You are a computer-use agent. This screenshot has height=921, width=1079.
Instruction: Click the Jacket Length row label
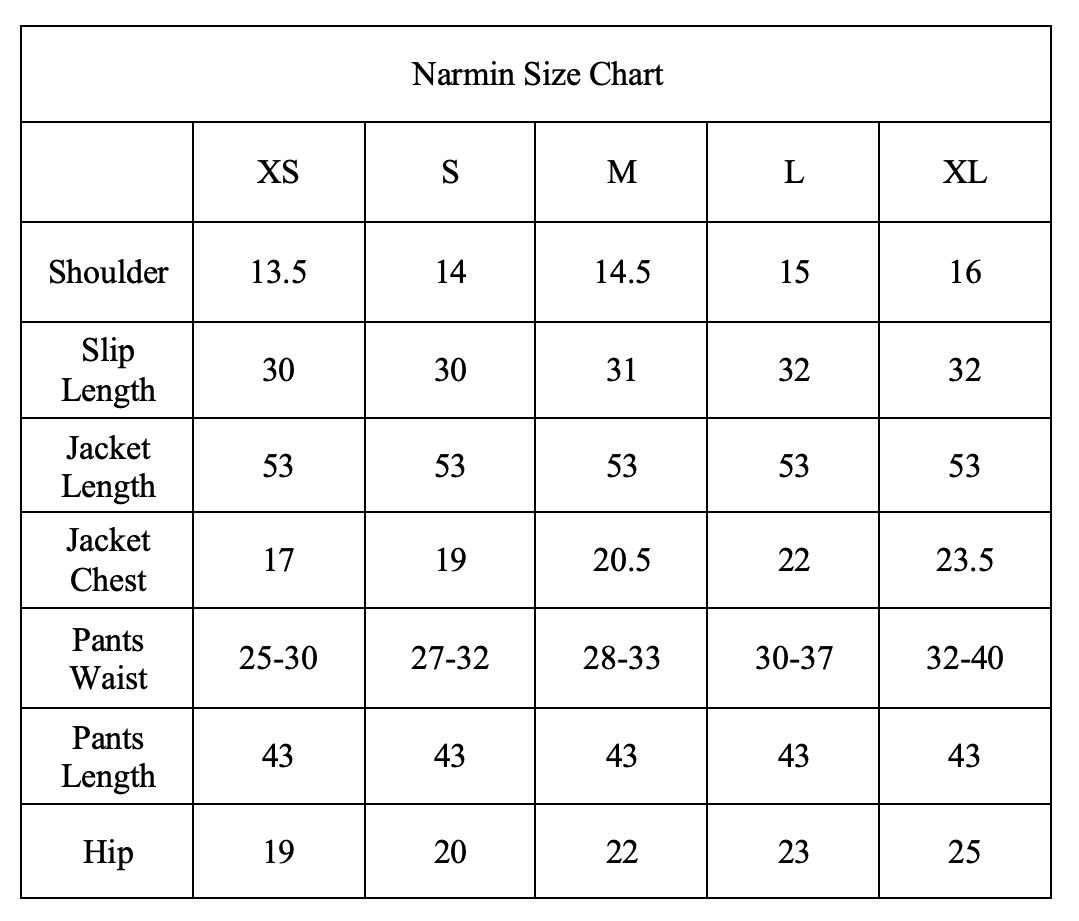108,467
